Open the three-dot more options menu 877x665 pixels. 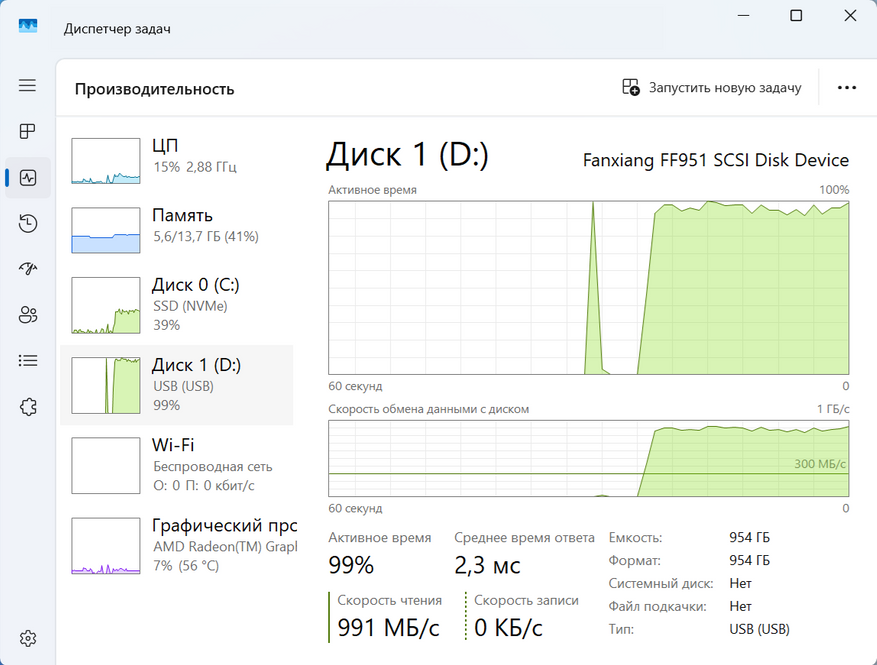(847, 87)
